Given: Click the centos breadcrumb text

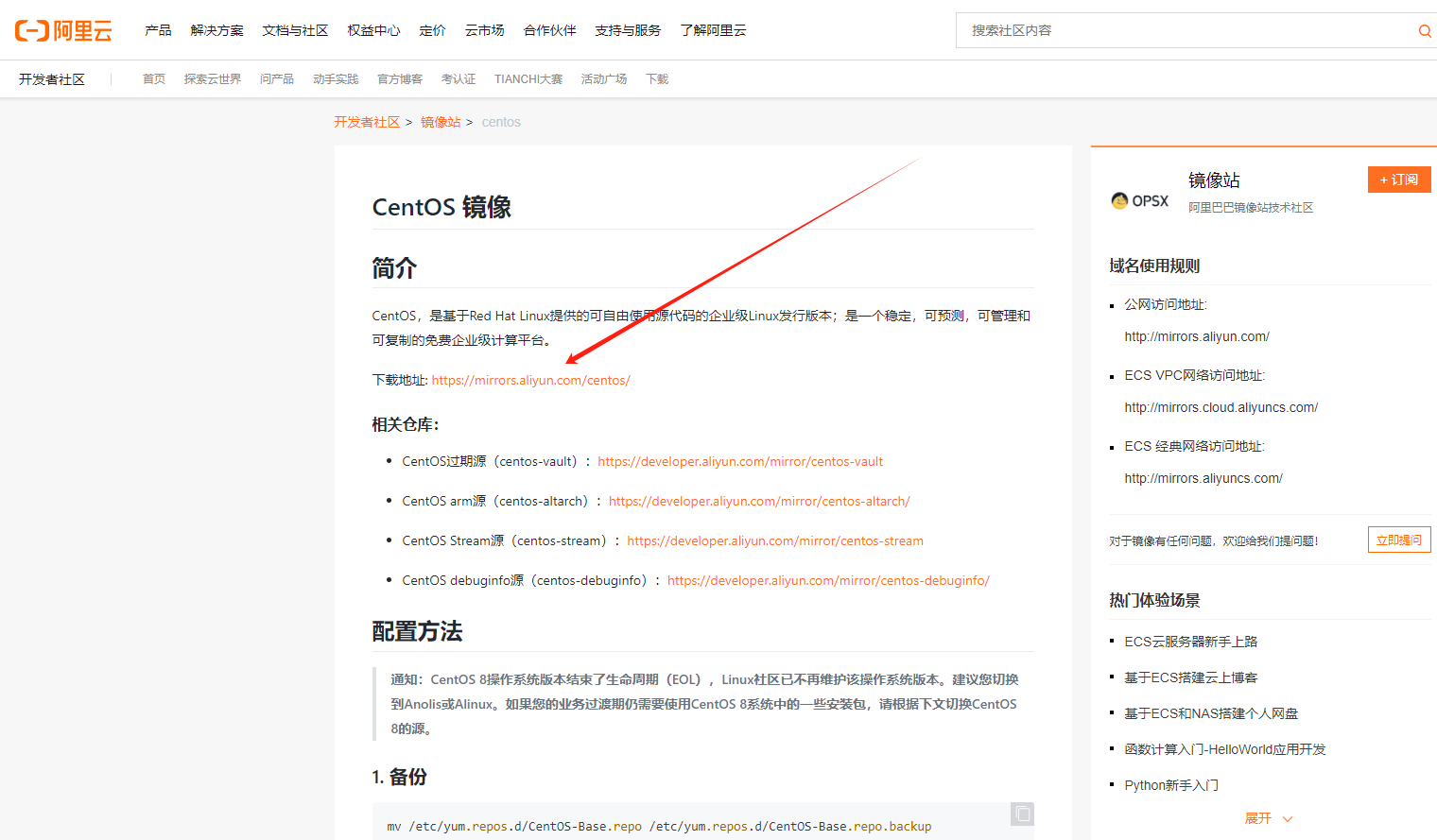Looking at the screenshot, I should coord(501,122).
